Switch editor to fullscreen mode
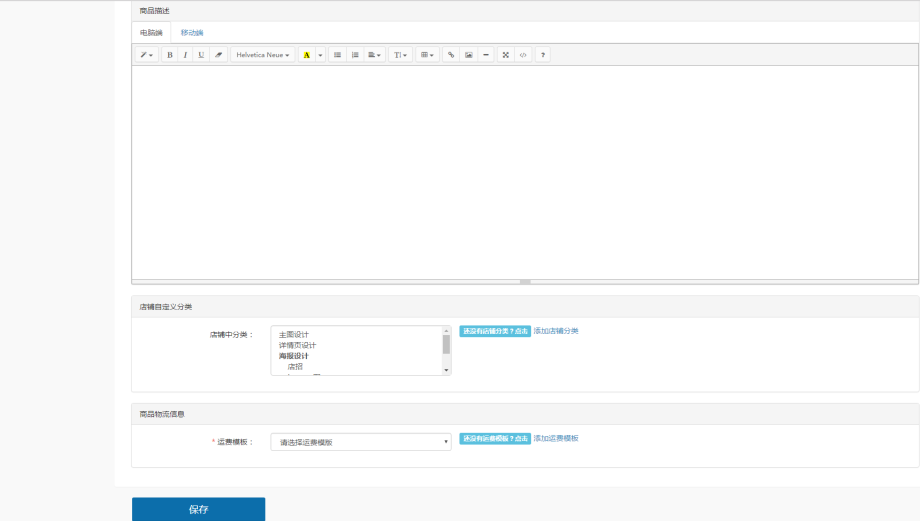This screenshot has height=521, width=920. point(505,55)
